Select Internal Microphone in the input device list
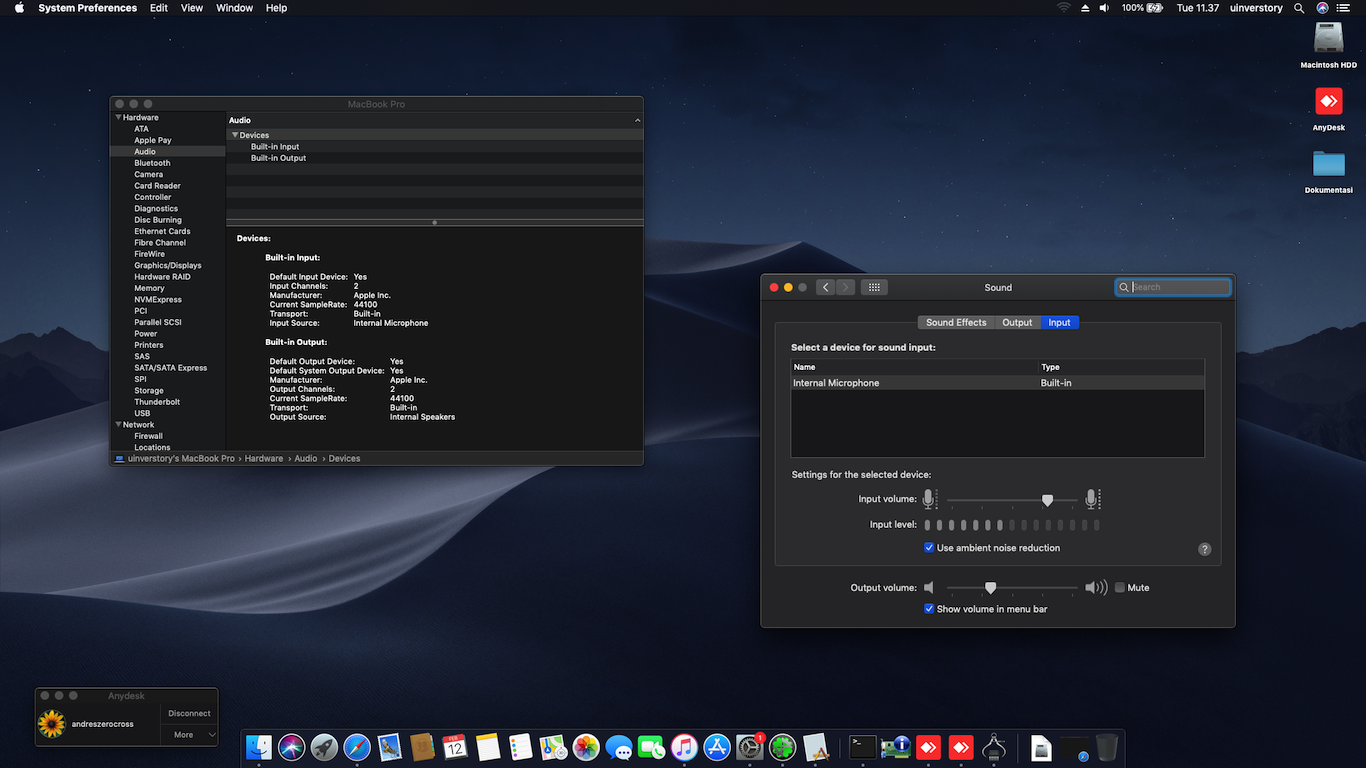1366x768 pixels. 998,383
